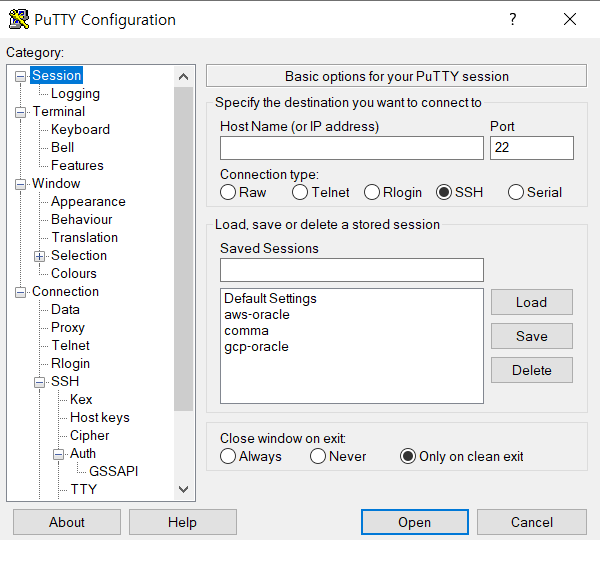Open the Session category
The image size is (601, 572).
click(56, 76)
